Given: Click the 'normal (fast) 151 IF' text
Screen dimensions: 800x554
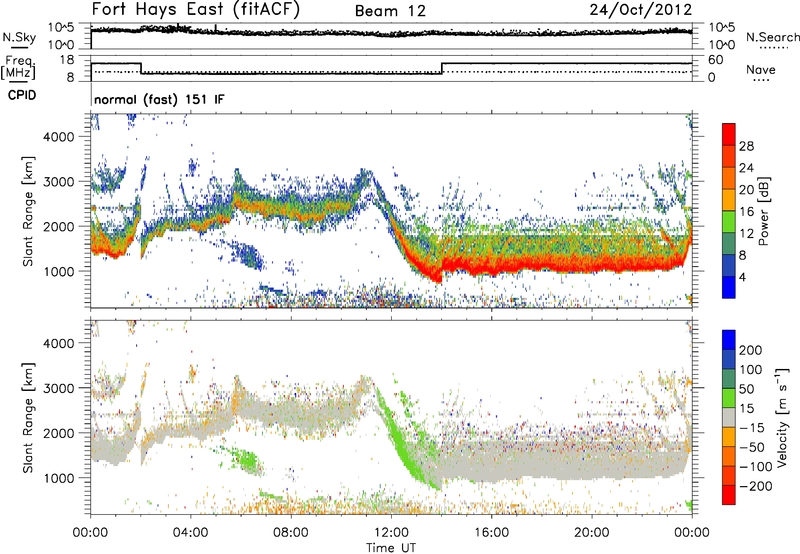Looking at the screenshot, I should pyautogui.click(x=159, y=99).
